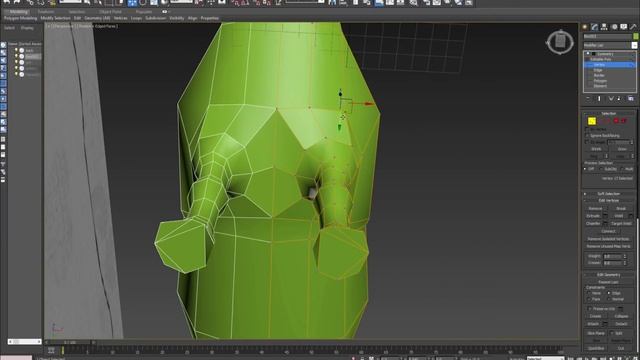
Task: Click the Connect button in Edit Vertices
Action: click(608, 231)
